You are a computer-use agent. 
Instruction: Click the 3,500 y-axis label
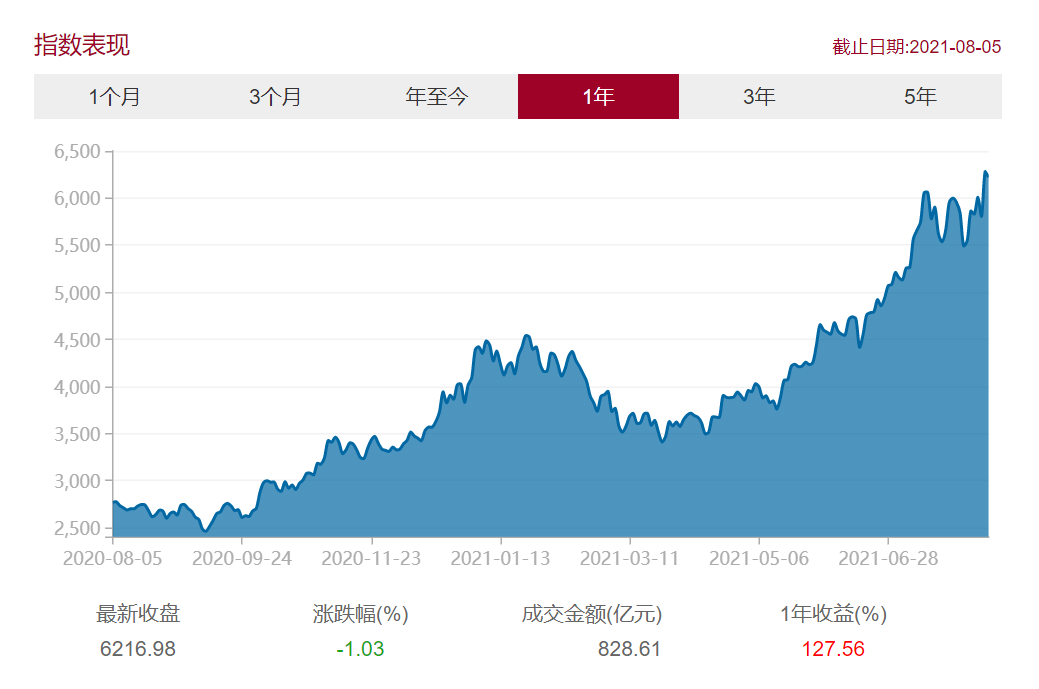[77, 434]
